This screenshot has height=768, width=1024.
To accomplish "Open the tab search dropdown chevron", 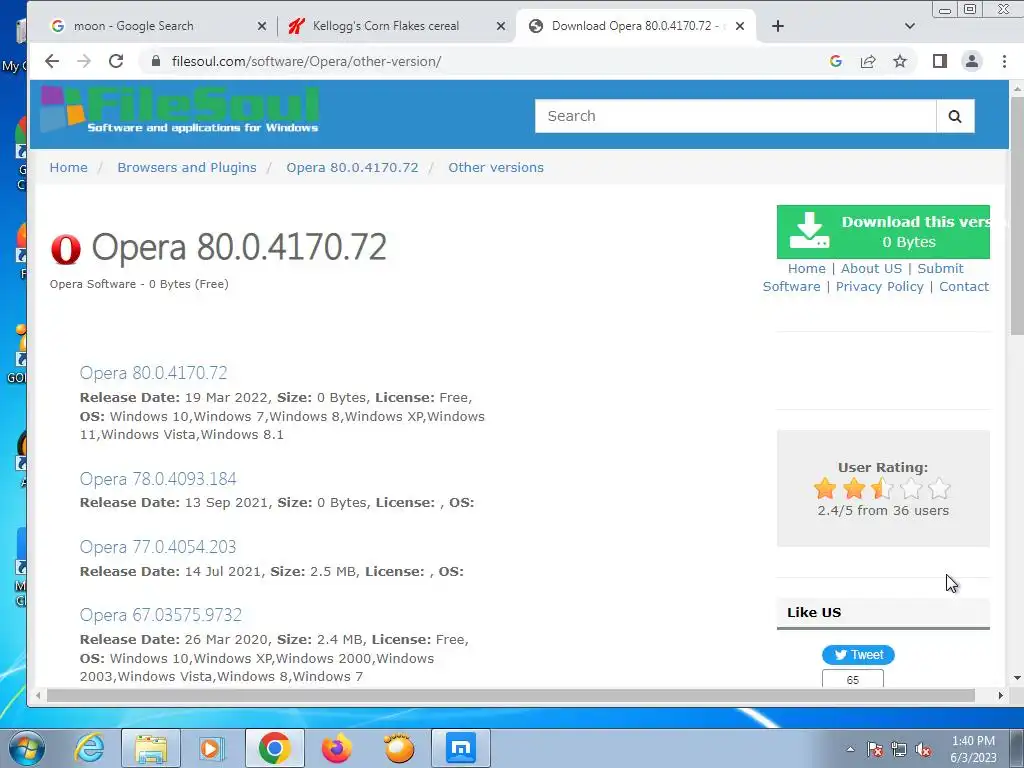I will [x=910, y=26].
